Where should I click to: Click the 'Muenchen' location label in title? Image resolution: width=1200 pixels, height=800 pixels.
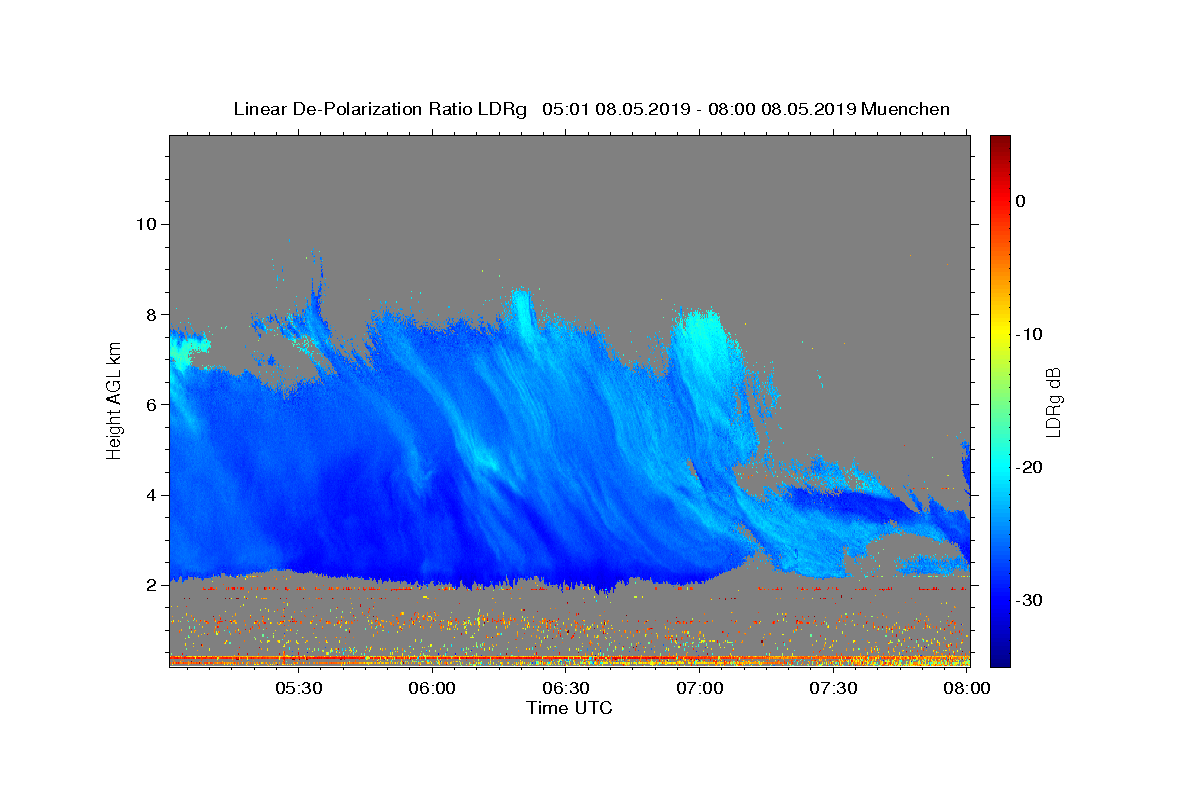pos(905,109)
